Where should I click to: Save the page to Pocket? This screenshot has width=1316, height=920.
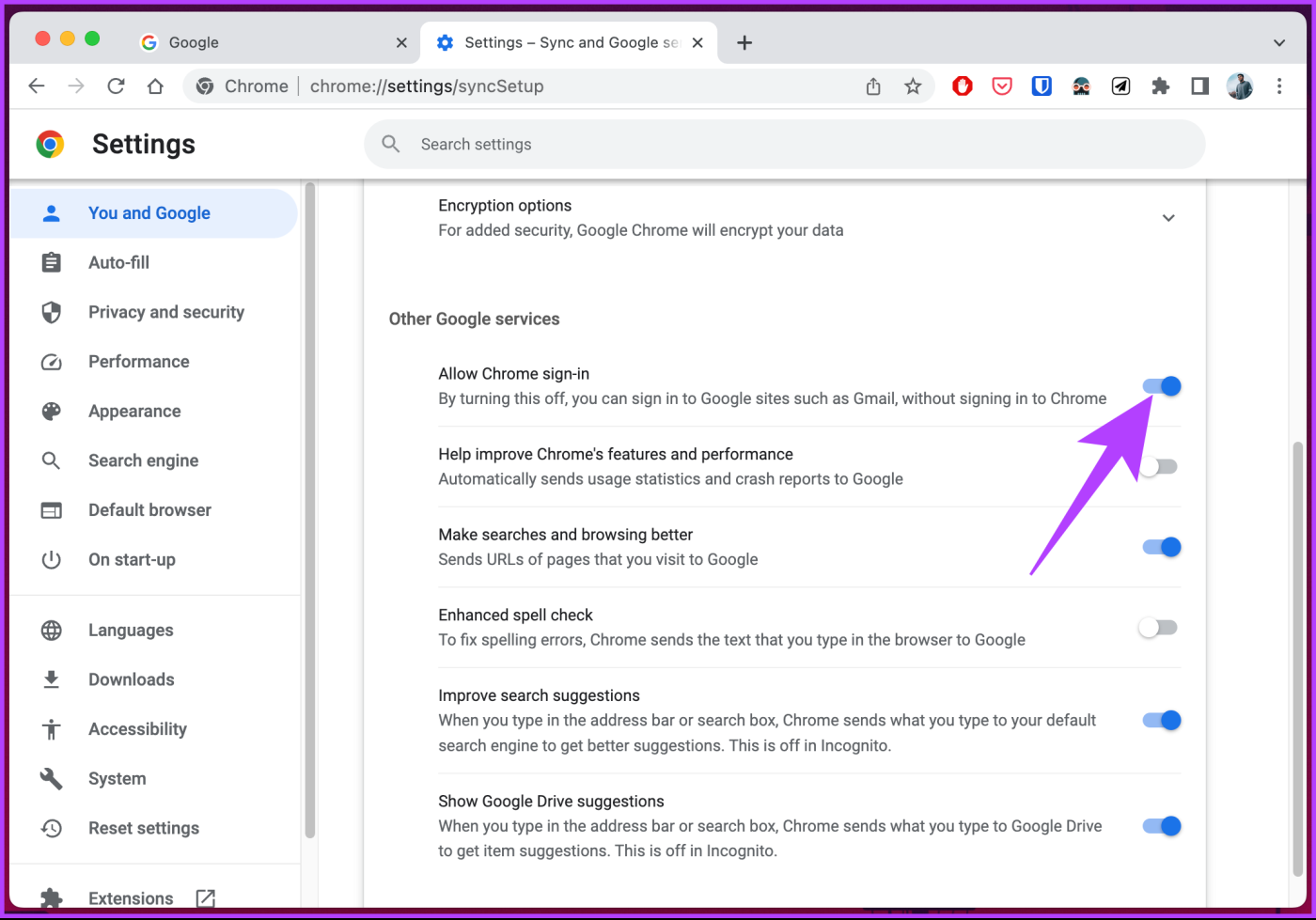pos(1001,86)
